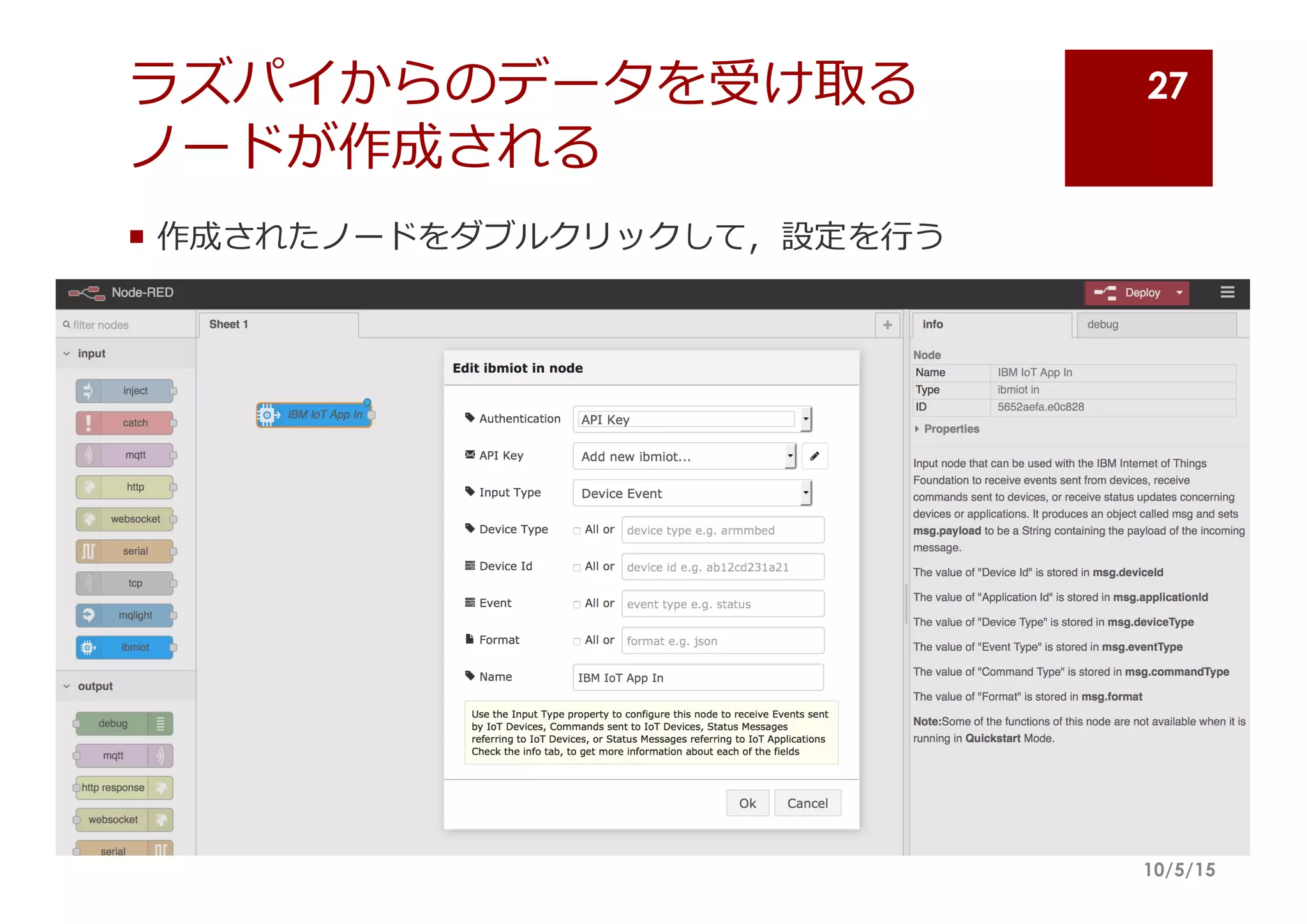
Task: Select the ibmiot input node in the palette
Action: [x=125, y=647]
